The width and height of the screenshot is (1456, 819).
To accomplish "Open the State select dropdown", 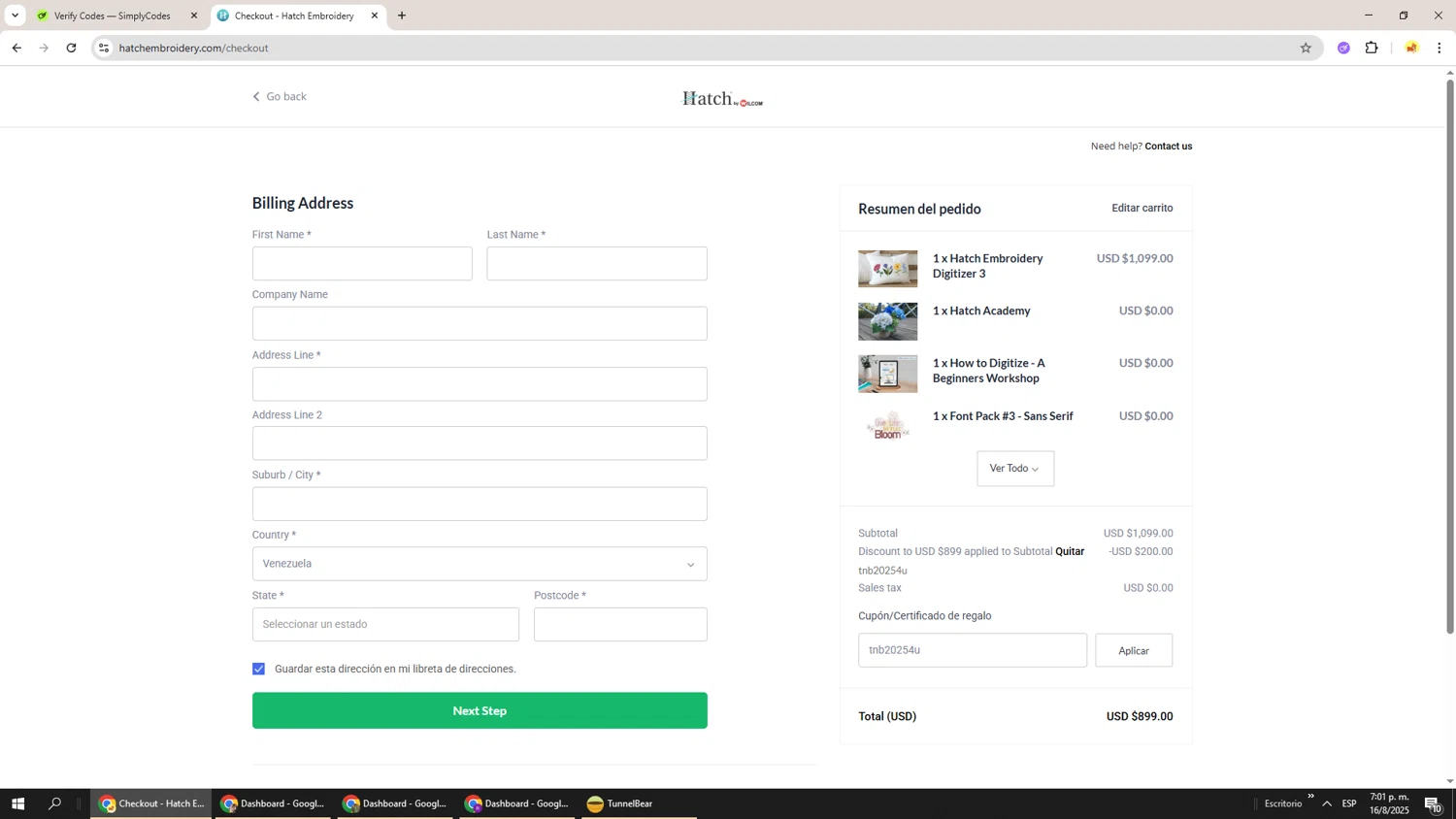I will [x=385, y=624].
